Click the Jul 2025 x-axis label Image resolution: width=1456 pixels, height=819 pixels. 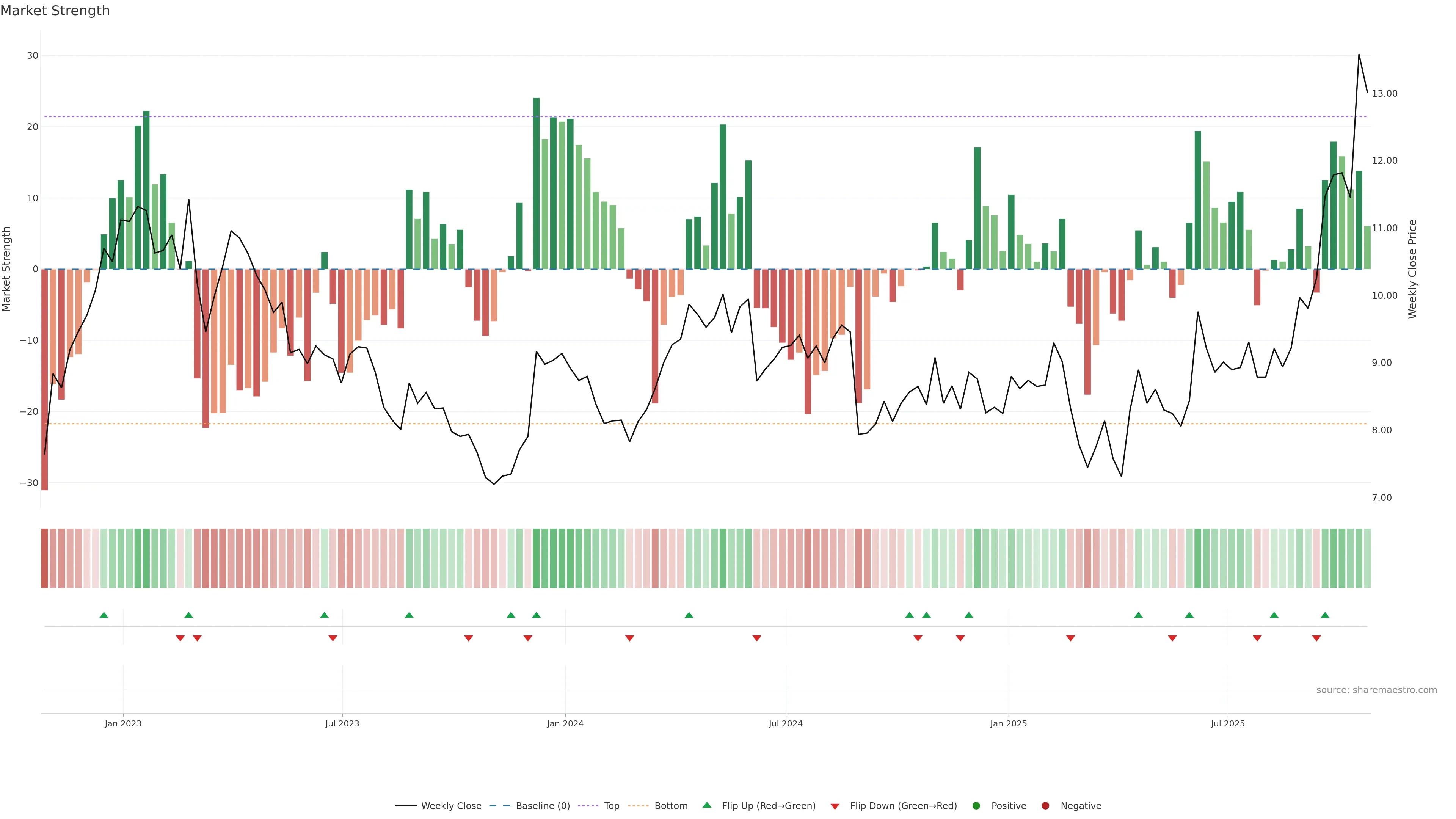[x=1227, y=723]
